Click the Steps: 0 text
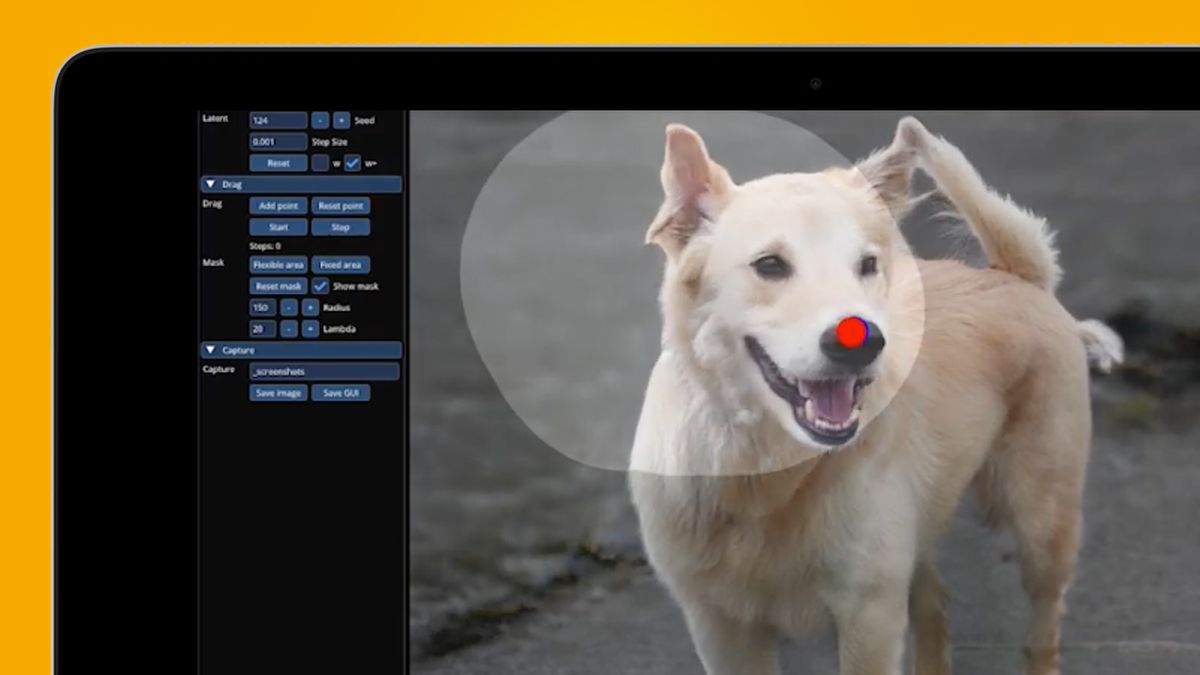Image resolution: width=1200 pixels, height=675 pixels. tap(265, 246)
